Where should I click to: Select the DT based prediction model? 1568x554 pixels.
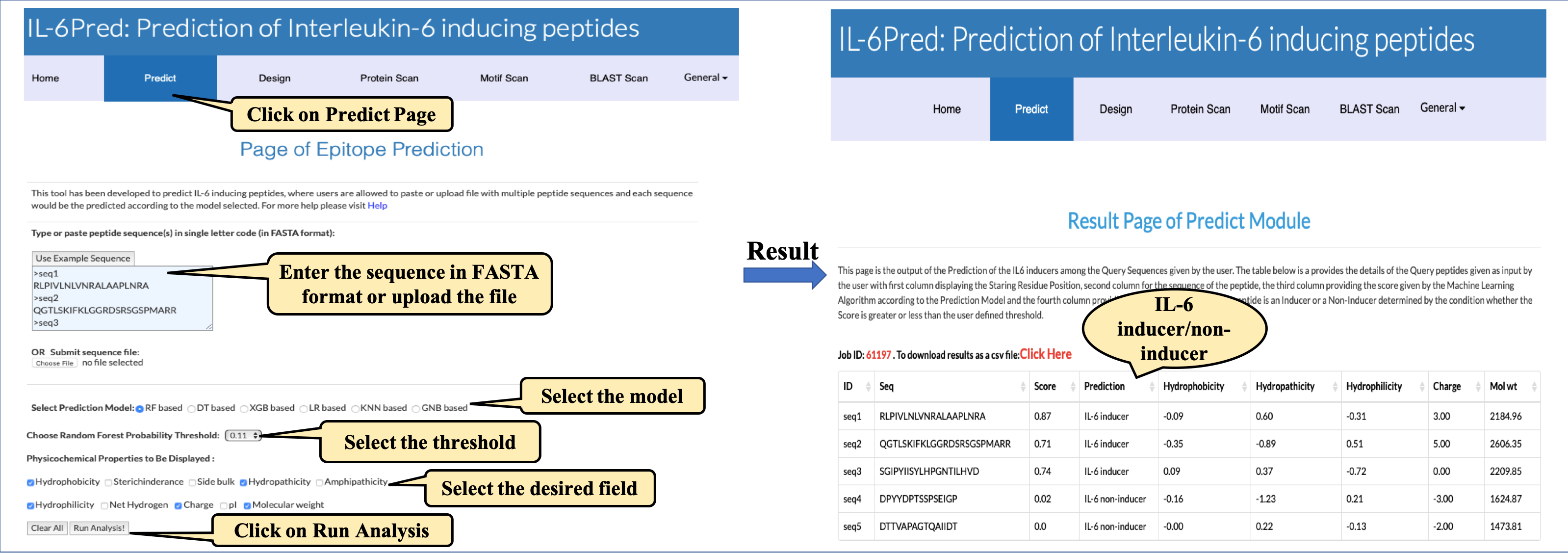[x=192, y=408]
